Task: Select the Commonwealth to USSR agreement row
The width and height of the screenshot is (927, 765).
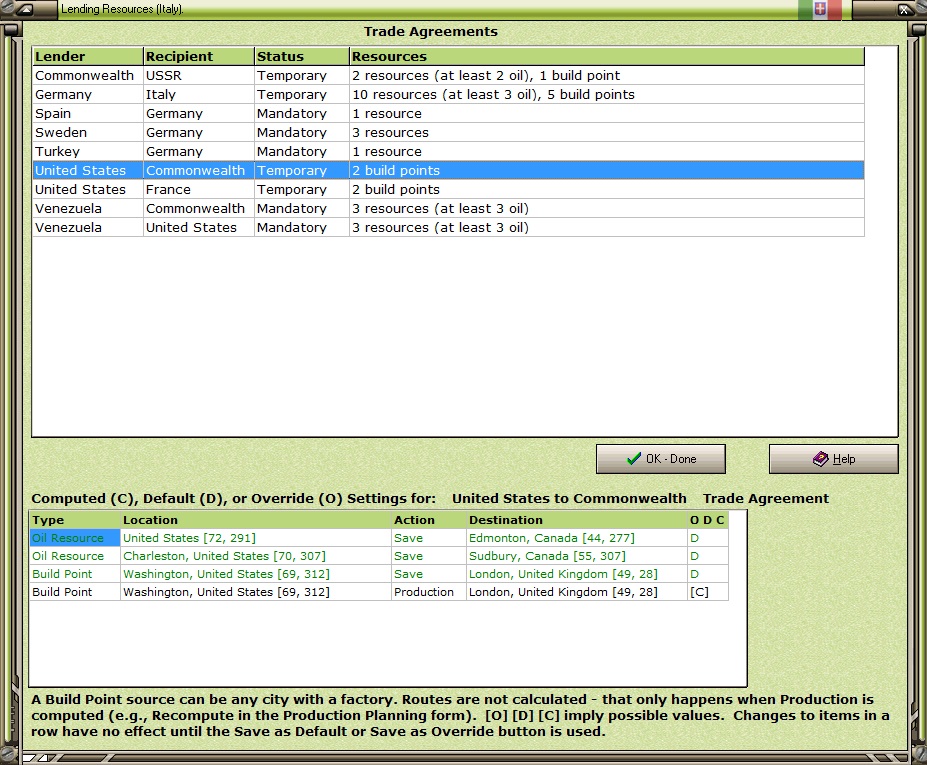Action: pos(448,75)
